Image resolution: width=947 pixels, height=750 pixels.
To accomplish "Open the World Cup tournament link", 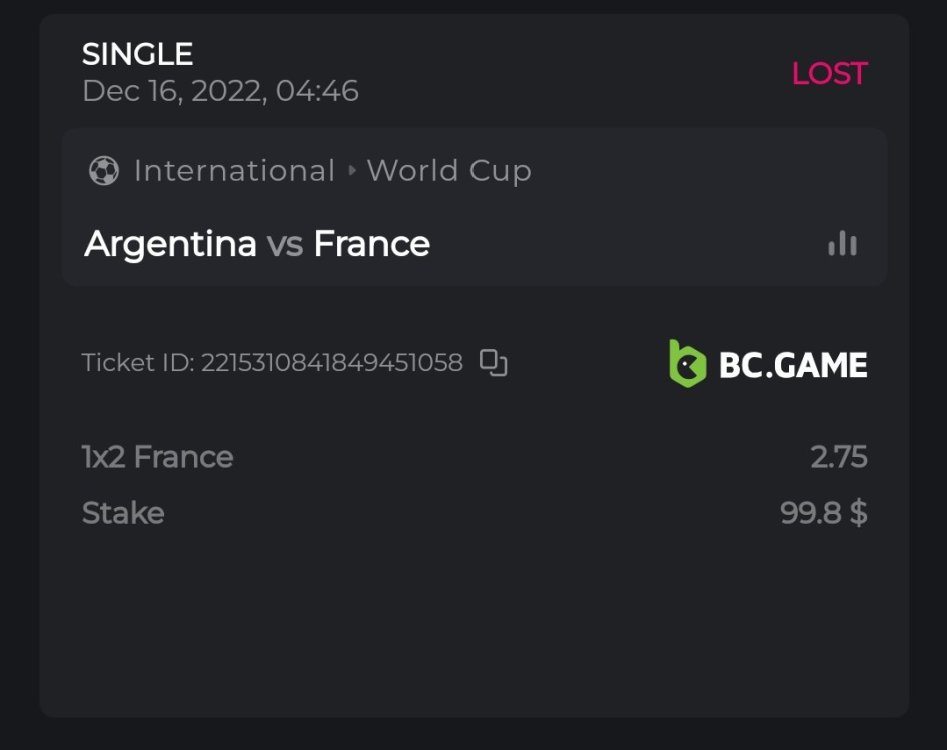I will coord(449,171).
